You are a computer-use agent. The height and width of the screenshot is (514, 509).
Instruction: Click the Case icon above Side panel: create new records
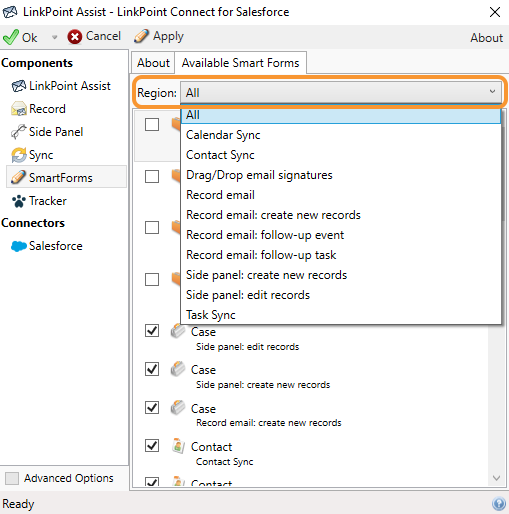click(x=178, y=369)
